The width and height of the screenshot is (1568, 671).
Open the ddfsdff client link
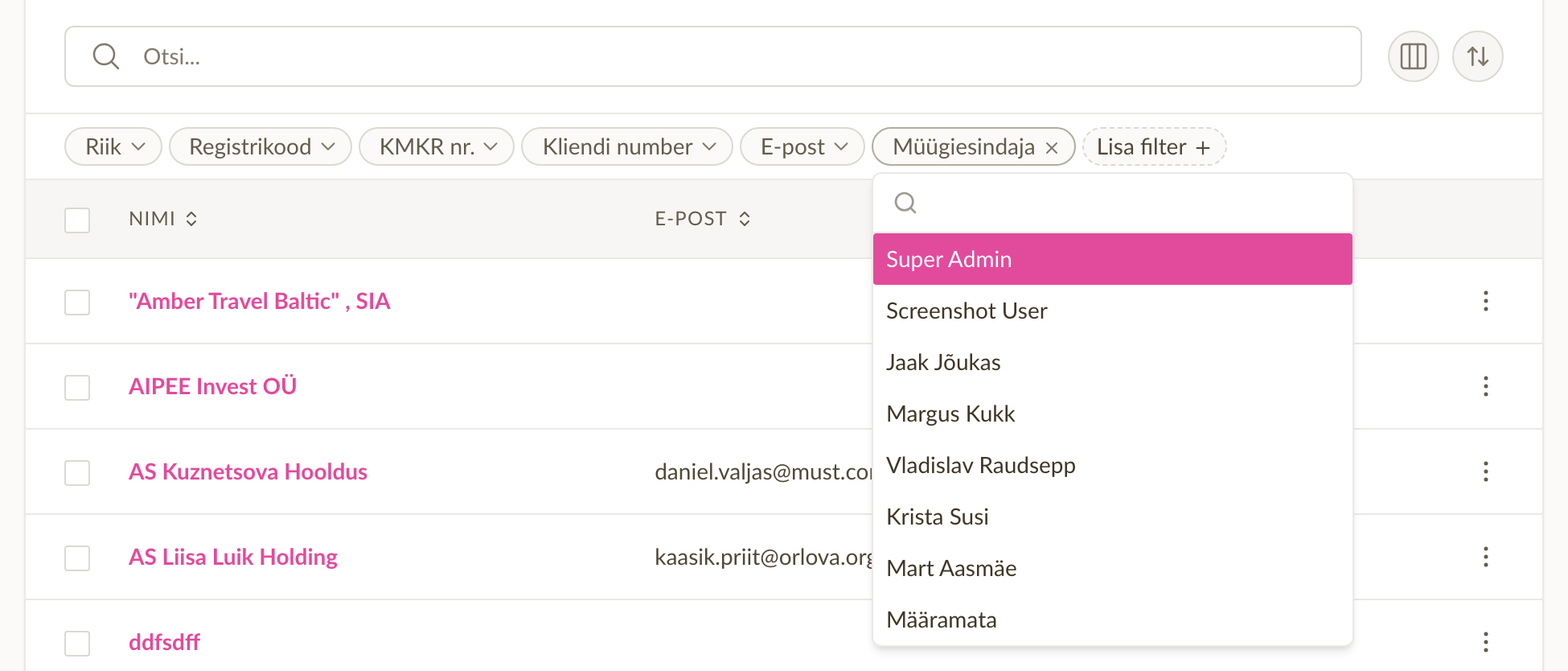coord(164,642)
